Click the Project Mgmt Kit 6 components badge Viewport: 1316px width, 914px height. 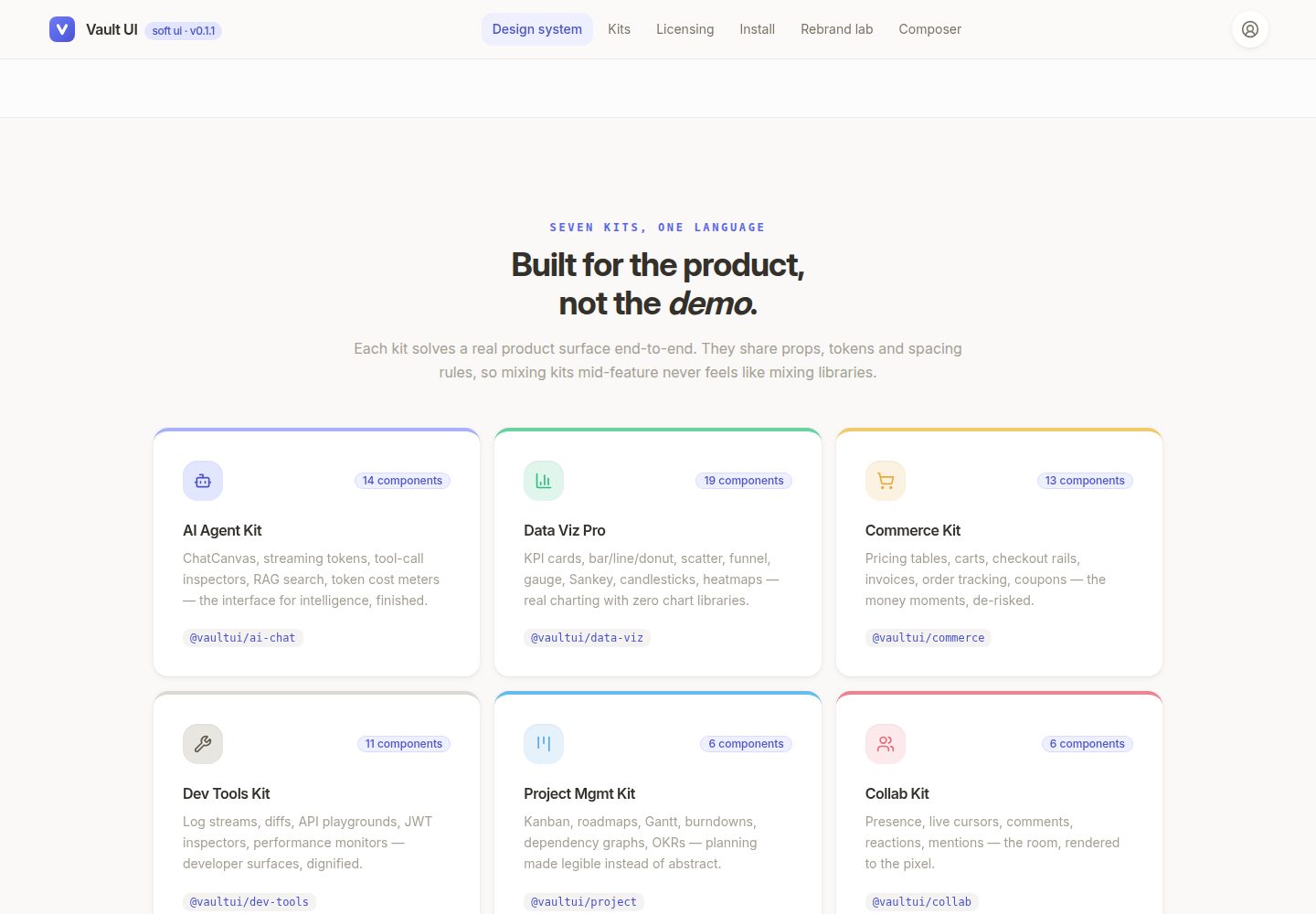coord(747,744)
